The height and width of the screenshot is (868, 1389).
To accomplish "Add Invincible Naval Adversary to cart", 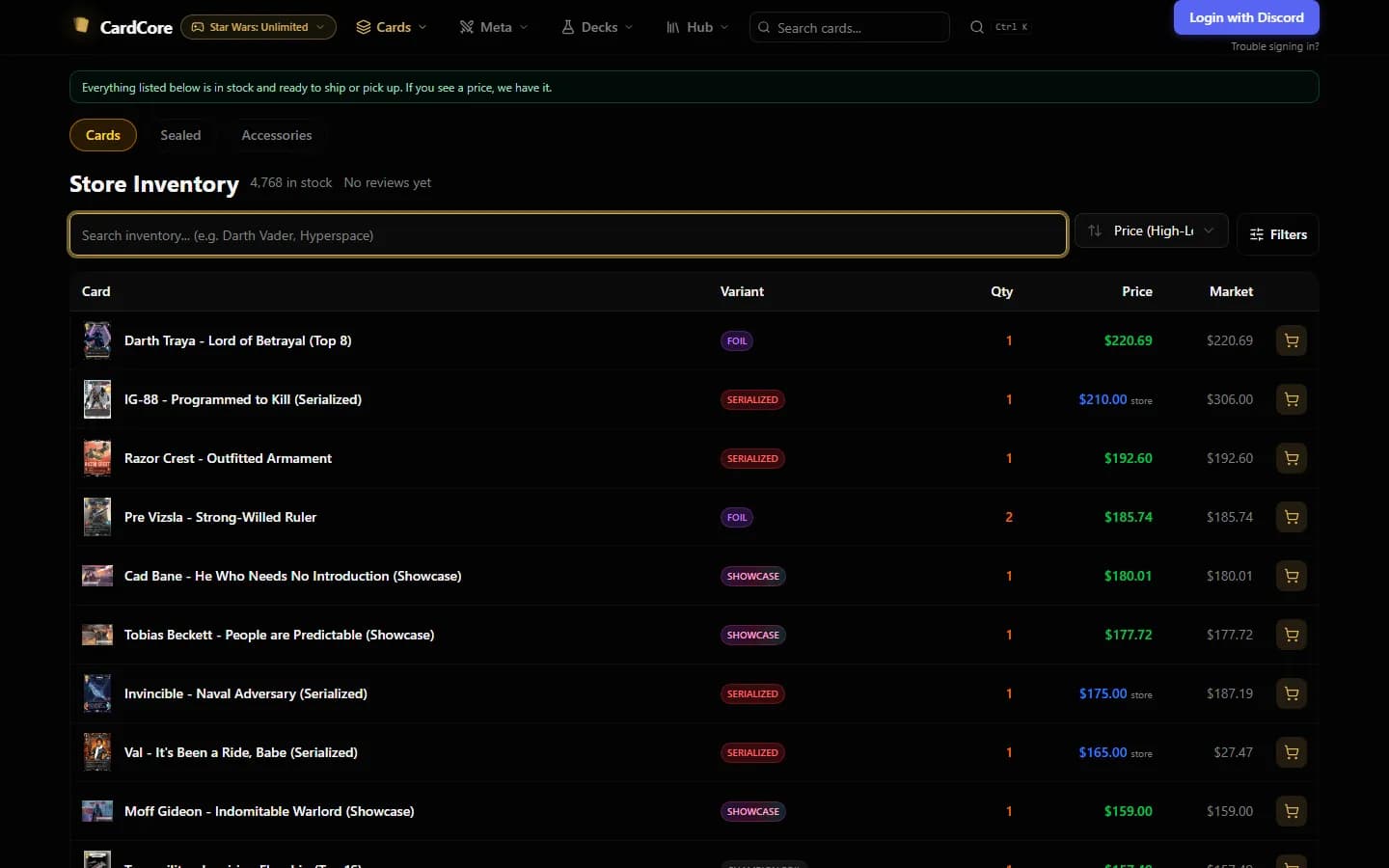I will 1292,693.
